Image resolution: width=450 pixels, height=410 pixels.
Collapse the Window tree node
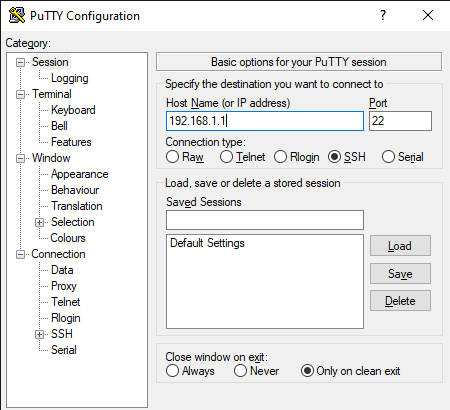coord(20,158)
